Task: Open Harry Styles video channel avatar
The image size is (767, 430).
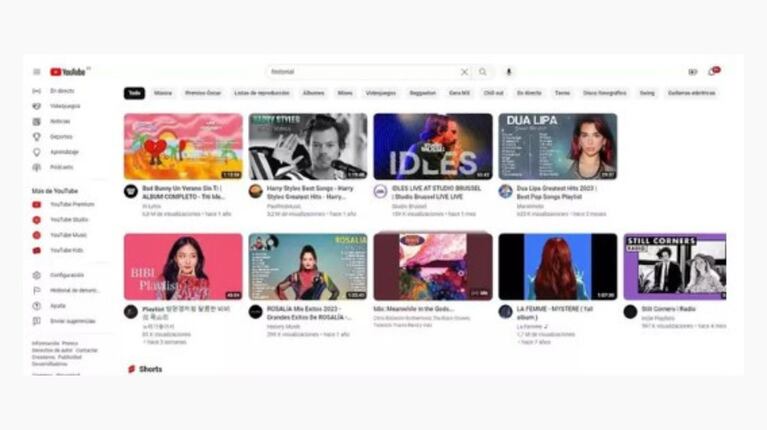Action: pyautogui.click(x=255, y=191)
